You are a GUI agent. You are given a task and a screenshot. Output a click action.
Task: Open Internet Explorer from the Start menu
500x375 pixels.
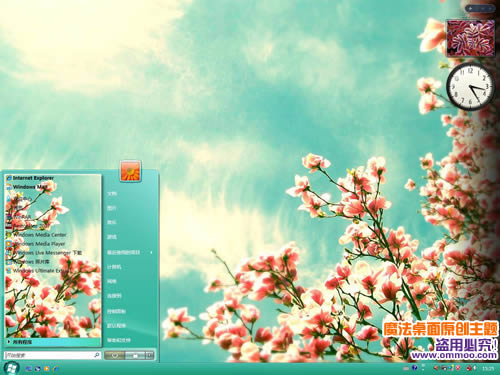click(x=30, y=178)
